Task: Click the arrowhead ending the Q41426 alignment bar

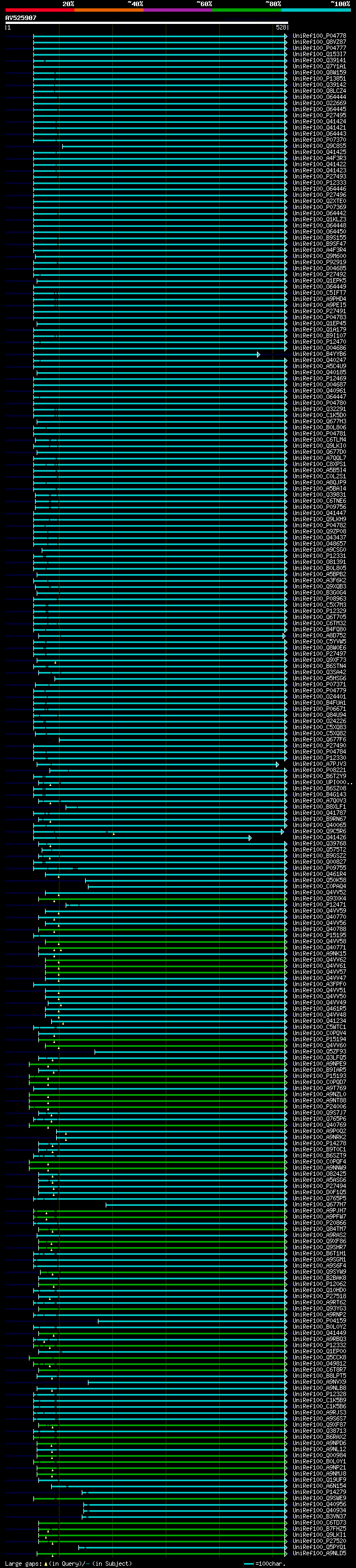Action: point(250,838)
